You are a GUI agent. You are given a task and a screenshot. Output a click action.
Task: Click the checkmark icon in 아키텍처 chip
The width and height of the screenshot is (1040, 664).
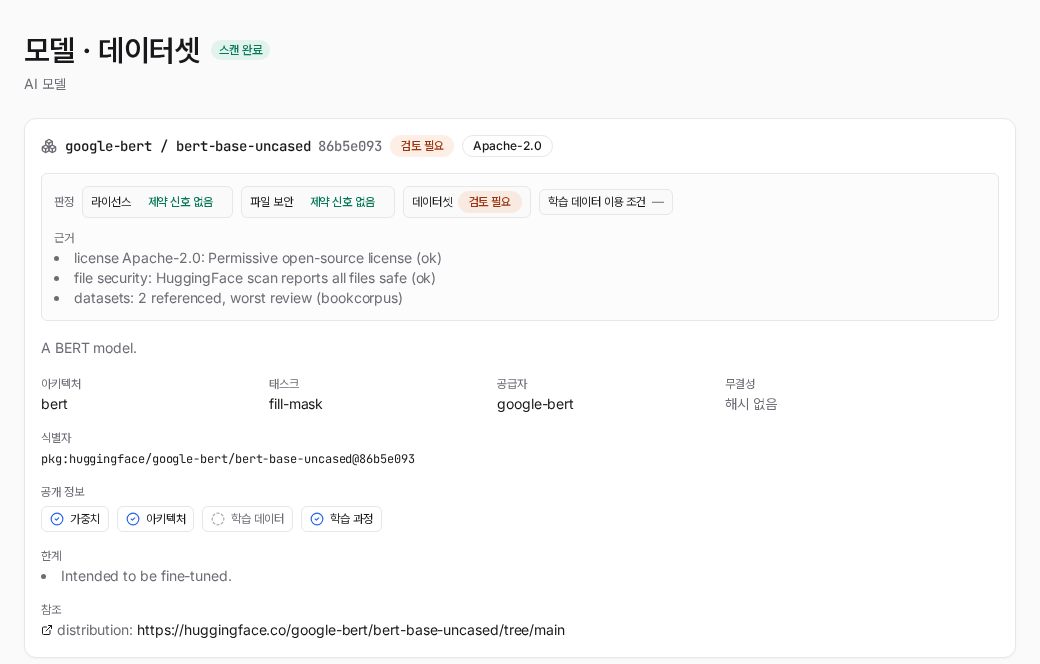tap(133, 519)
